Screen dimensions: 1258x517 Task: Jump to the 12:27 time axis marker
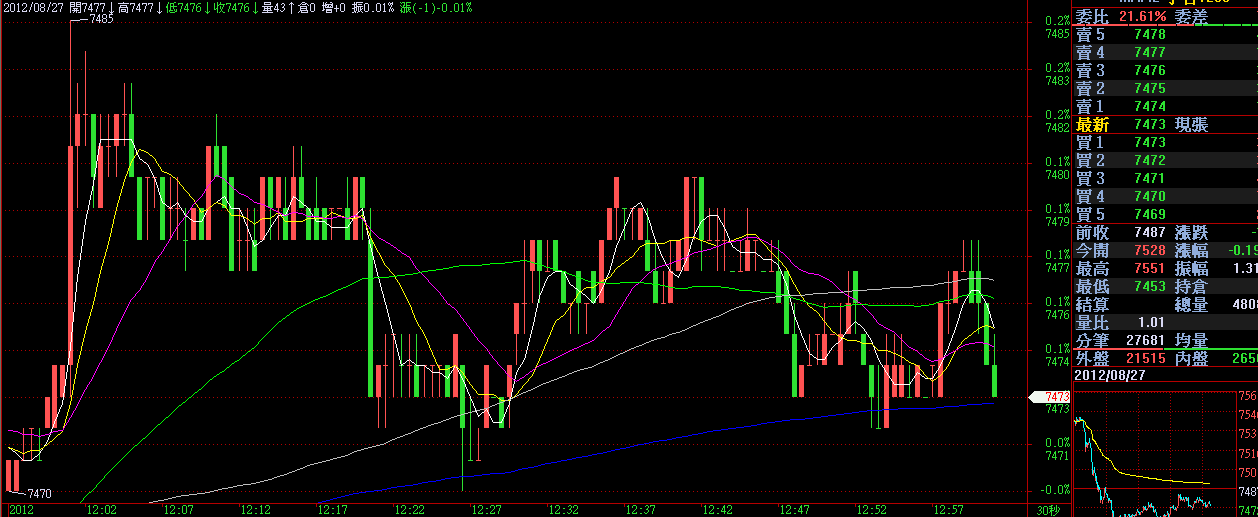(x=487, y=510)
